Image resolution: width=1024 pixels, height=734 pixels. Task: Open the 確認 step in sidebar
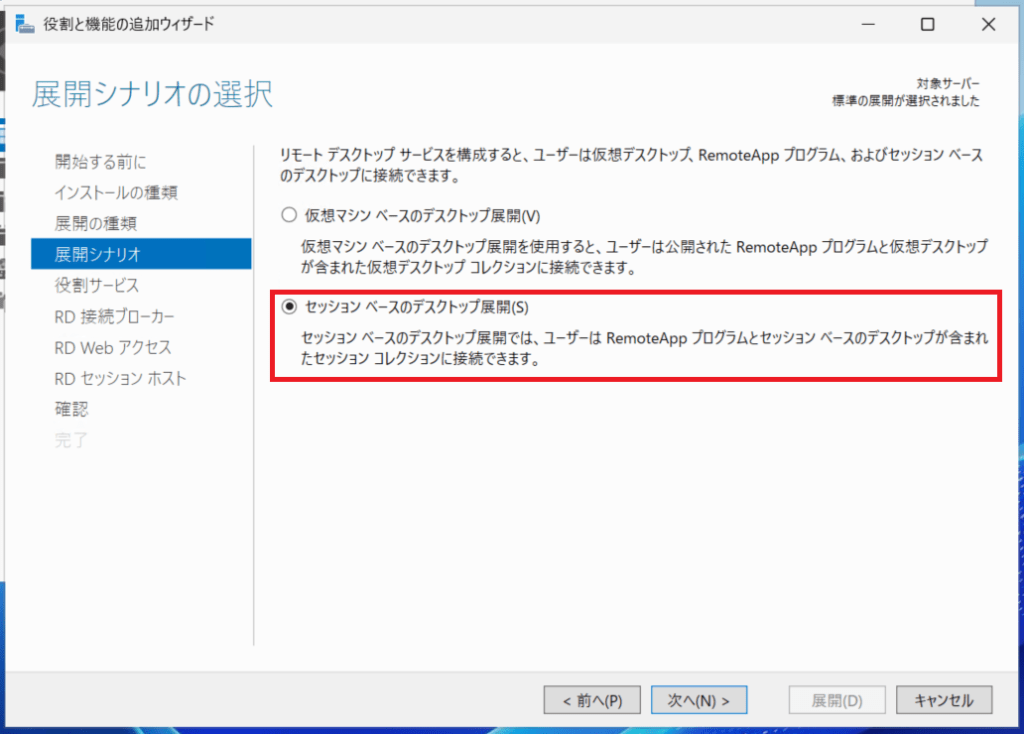pyautogui.click(x=70, y=409)
